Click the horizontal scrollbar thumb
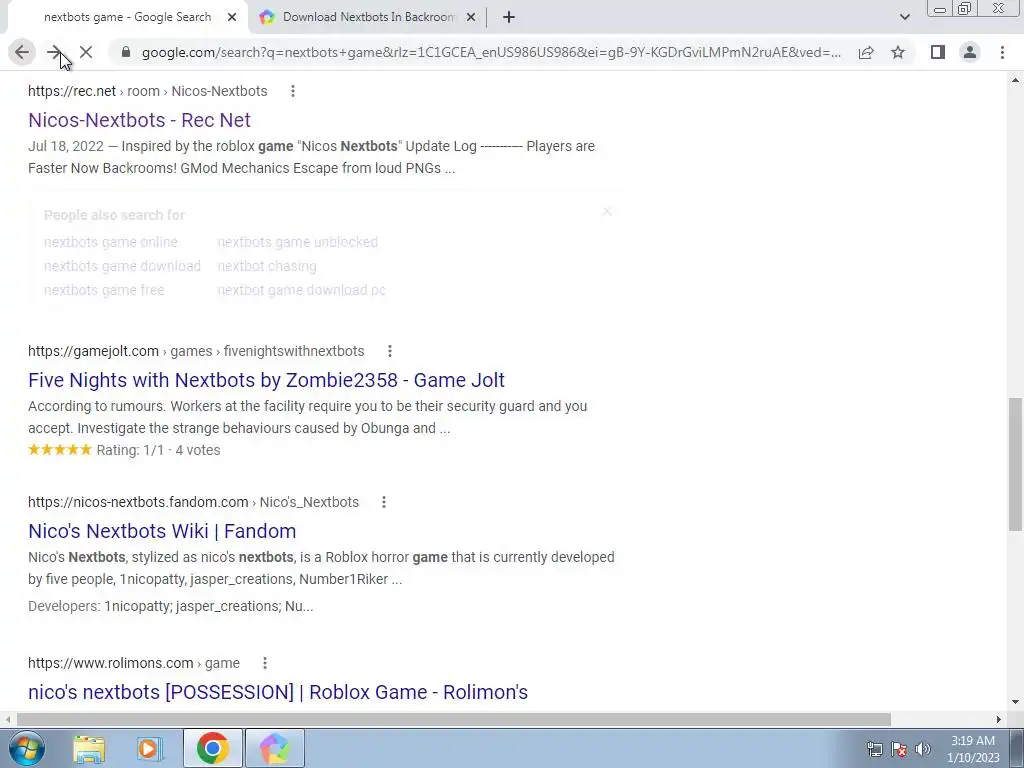This screenshot has height=768, width=1024. 454,719
